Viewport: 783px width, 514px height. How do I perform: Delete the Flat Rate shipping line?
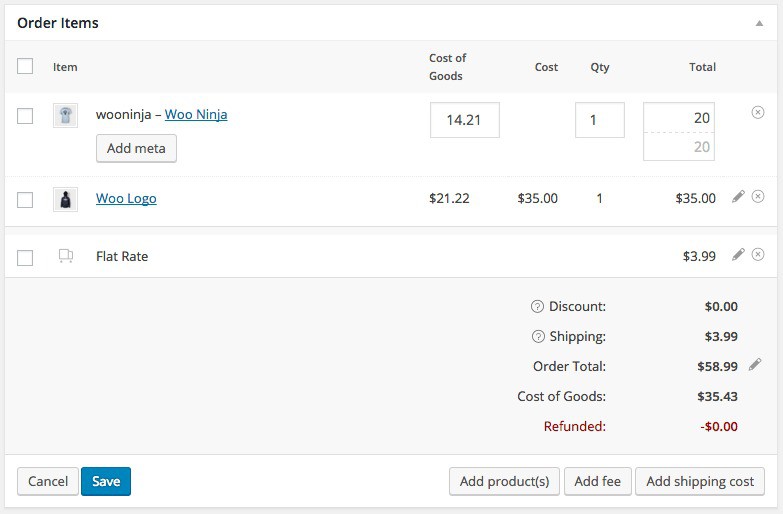point(758,255)
